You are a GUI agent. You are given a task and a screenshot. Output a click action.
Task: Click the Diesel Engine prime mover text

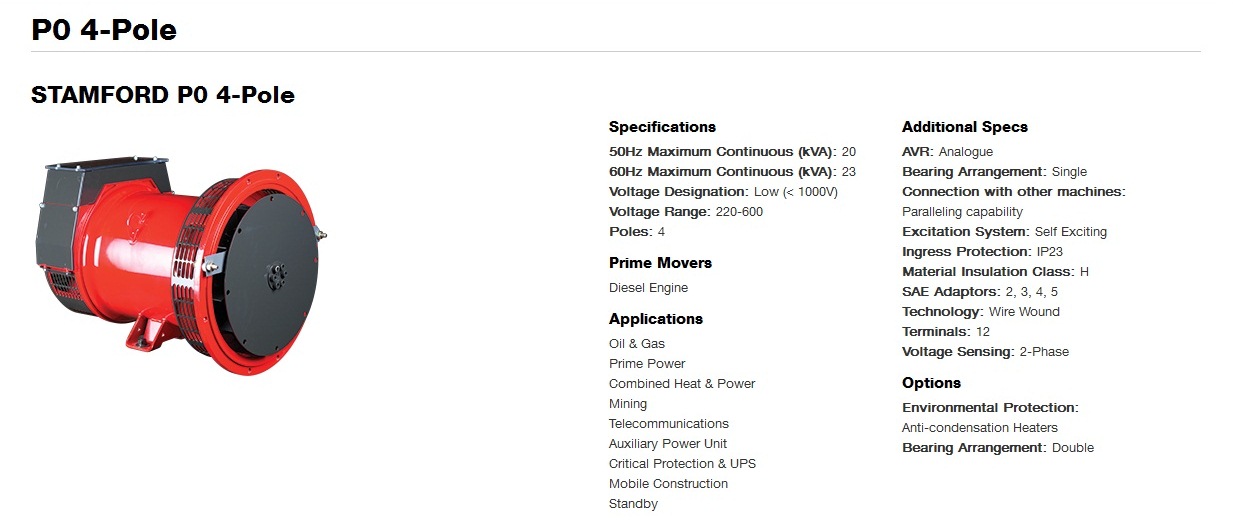(x=648, y=288)
